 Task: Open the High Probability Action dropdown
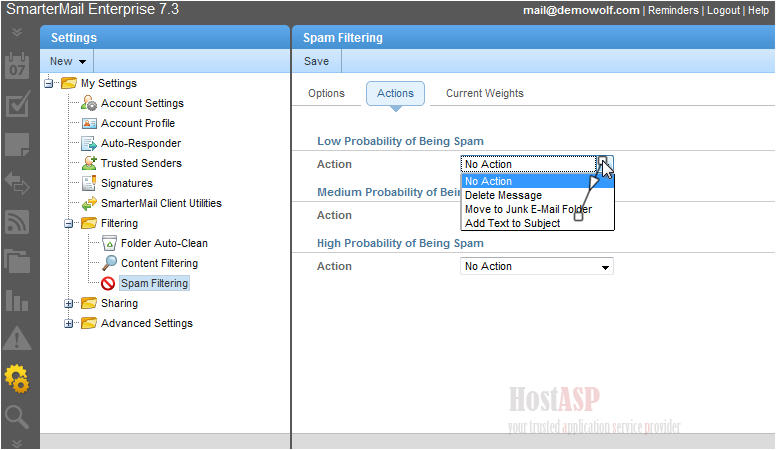point(536,266)
